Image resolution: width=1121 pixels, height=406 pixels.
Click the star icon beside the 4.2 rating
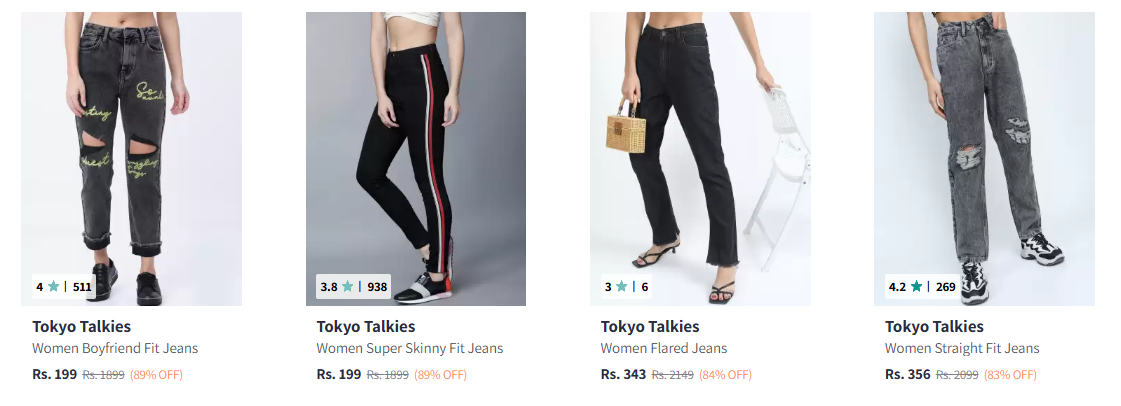point(916,286)
